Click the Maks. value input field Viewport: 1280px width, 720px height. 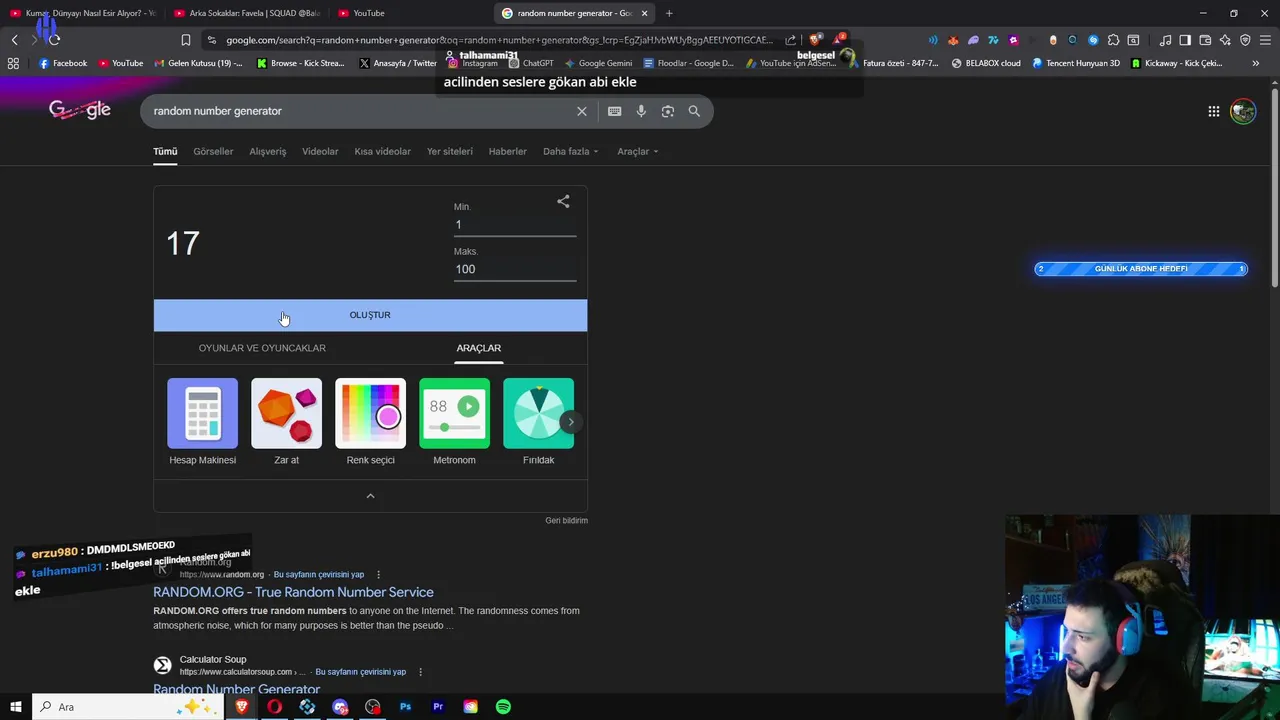click(515, 269)
